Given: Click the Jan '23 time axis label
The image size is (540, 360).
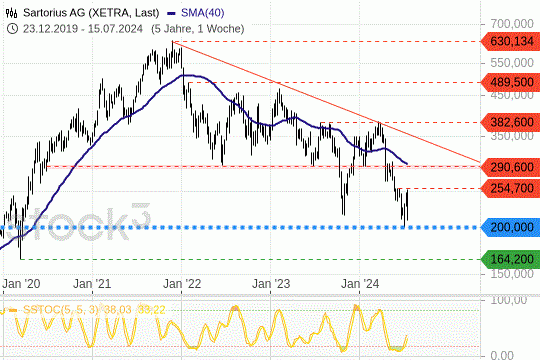Looking at the screenshot, I should [x=271, y=284].
